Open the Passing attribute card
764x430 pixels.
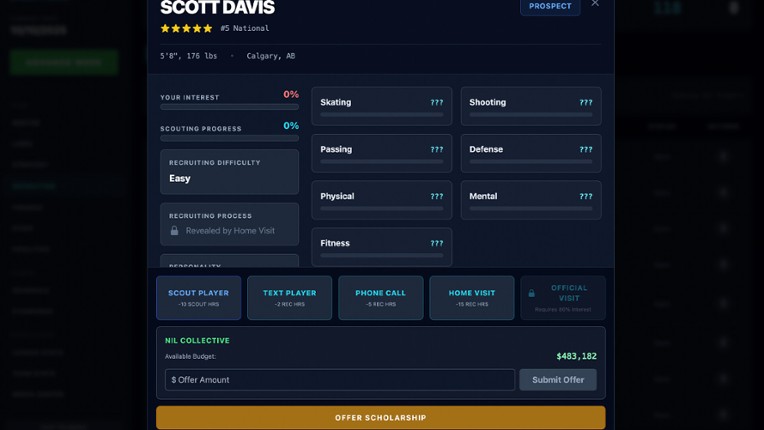click(x=381, y=153)
